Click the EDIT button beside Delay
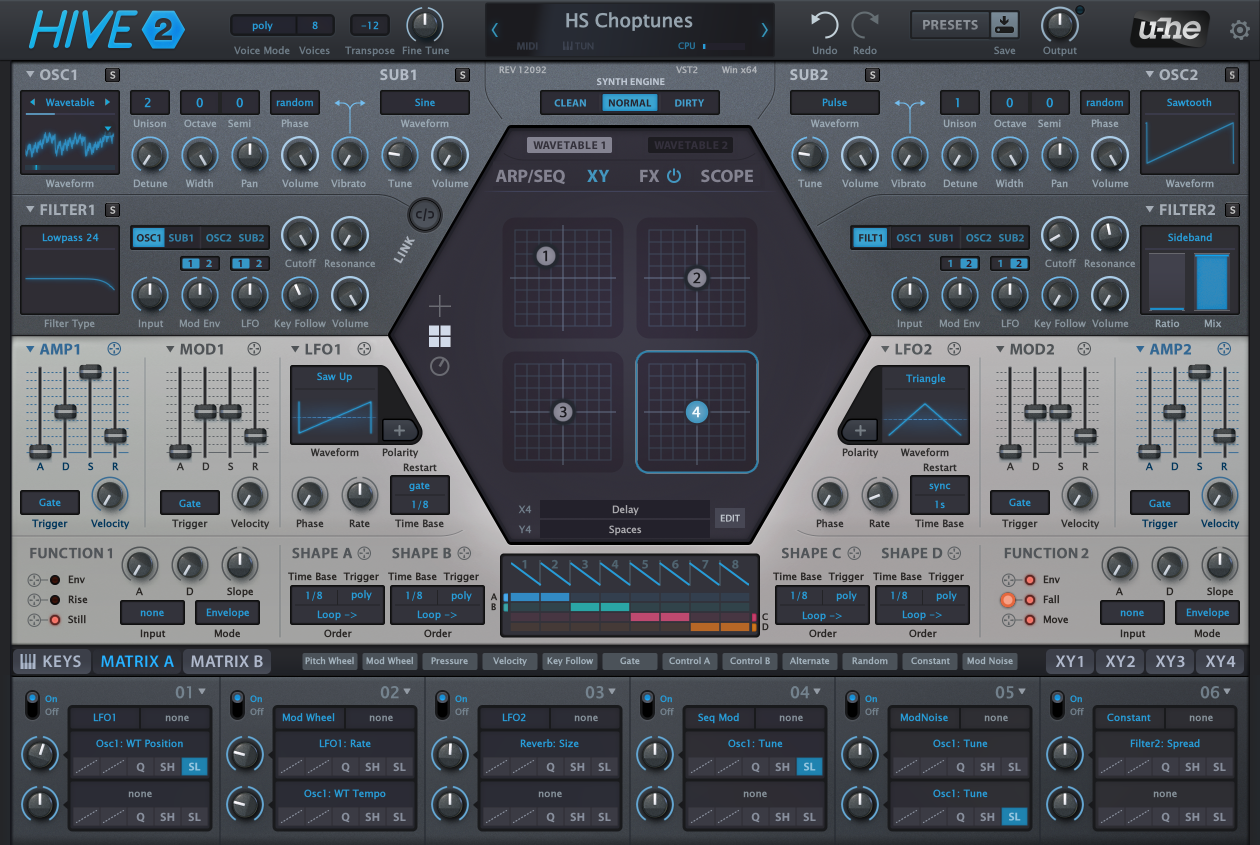 (x=730, y=518)
